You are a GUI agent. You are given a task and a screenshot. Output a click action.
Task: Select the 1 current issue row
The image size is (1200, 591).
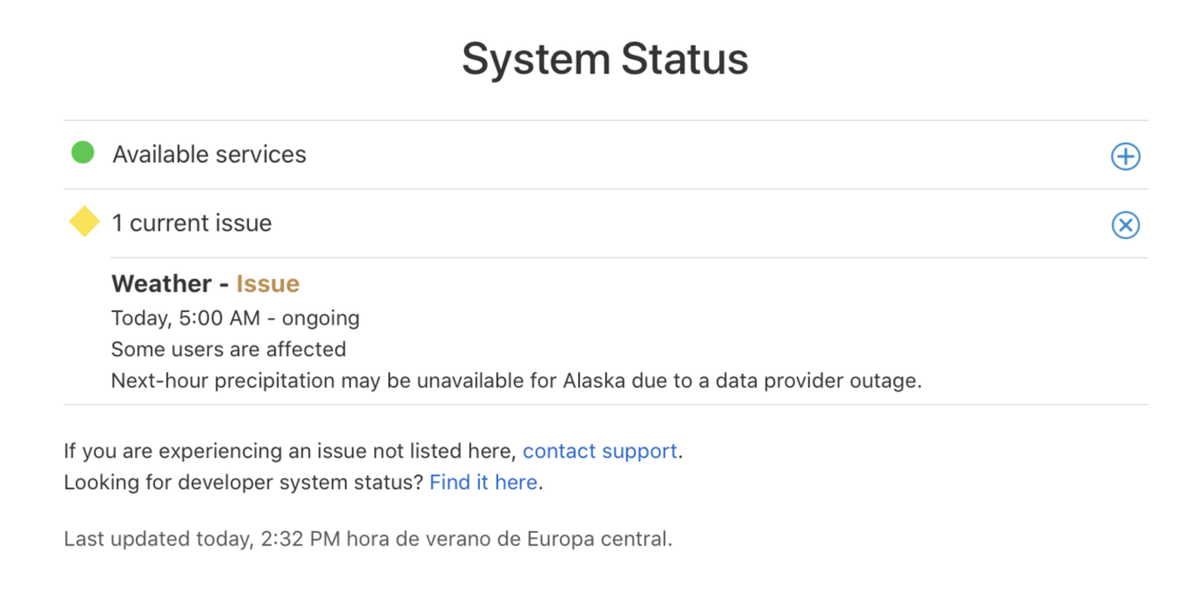192,223
